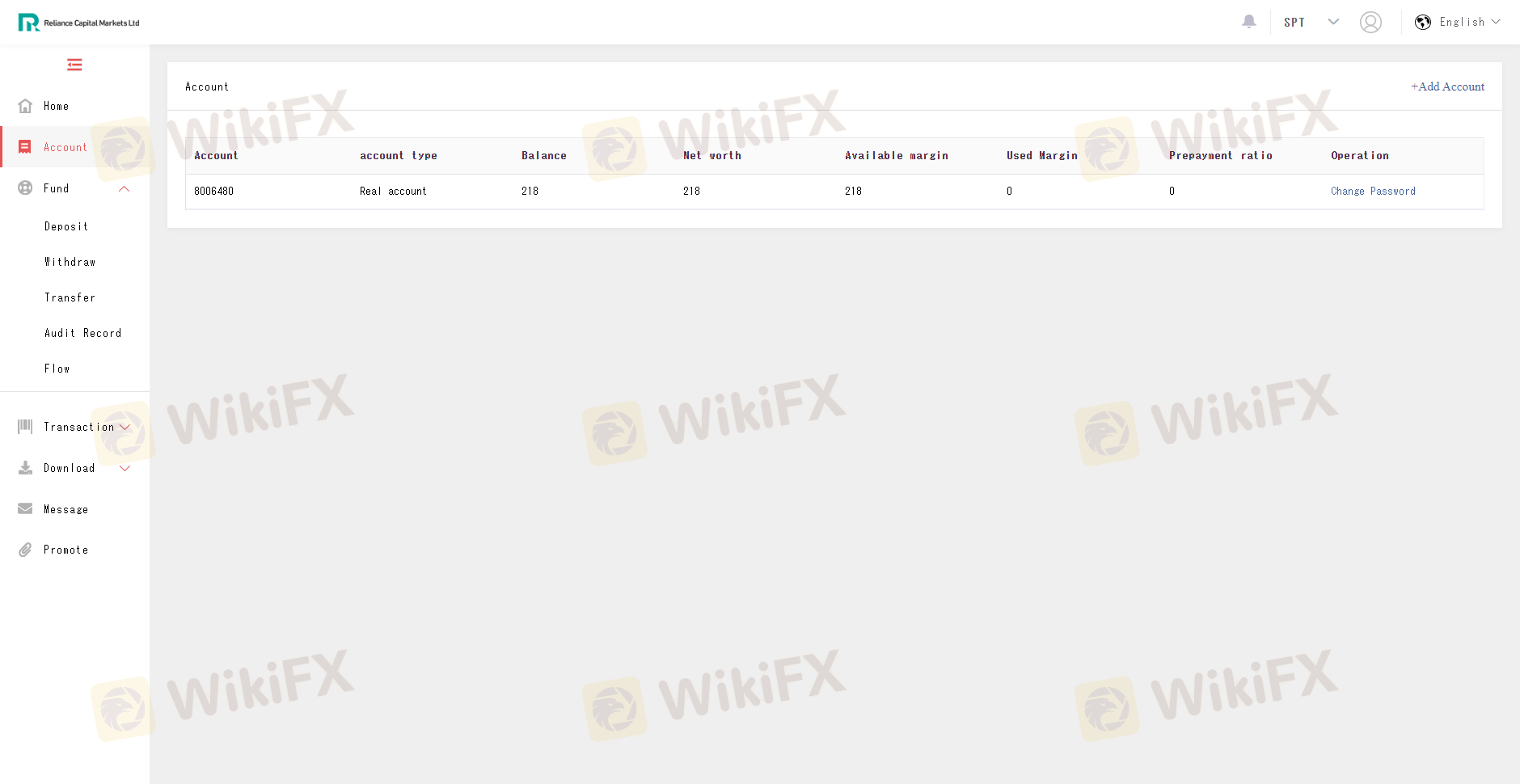
Task: Click the Transaction label in the sidebar
Action: pos(78,427)
